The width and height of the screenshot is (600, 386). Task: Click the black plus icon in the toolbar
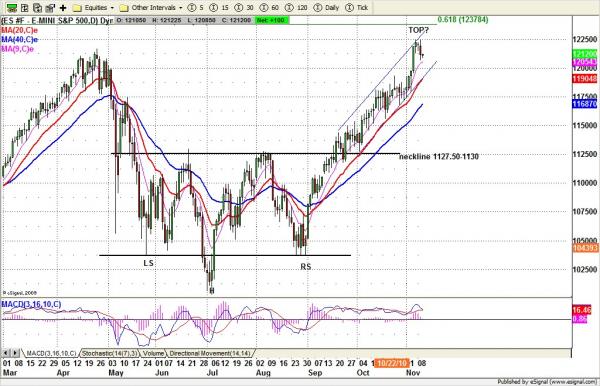63,8
